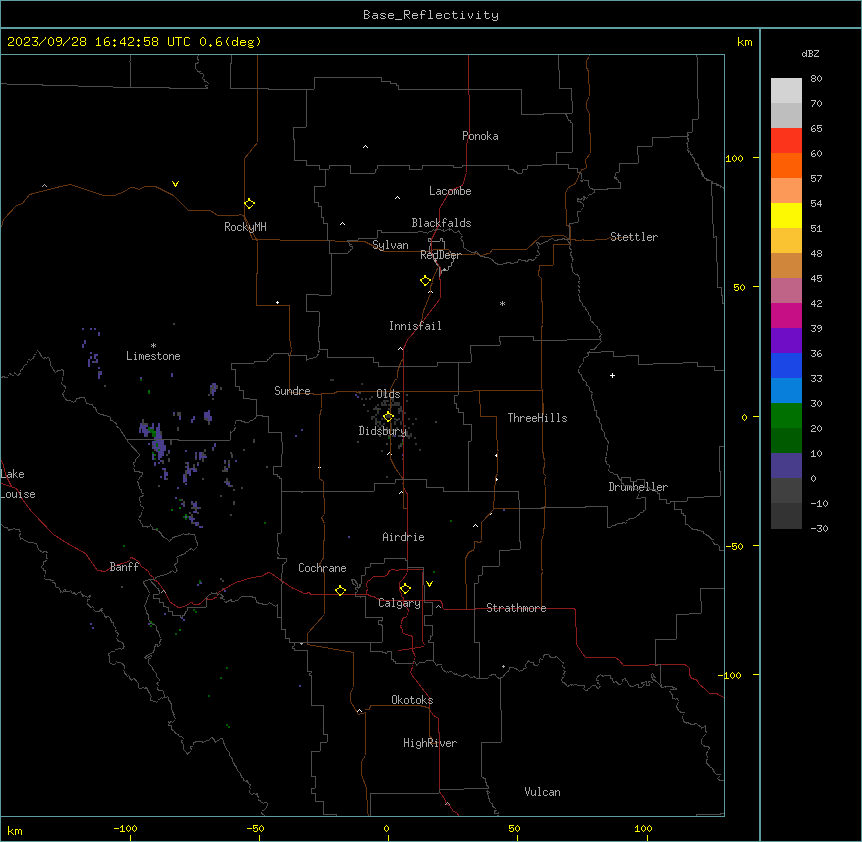862x842 pixels.
Task: Click the asterisk marker above Limestone label
Action: (x=153, y=346)
